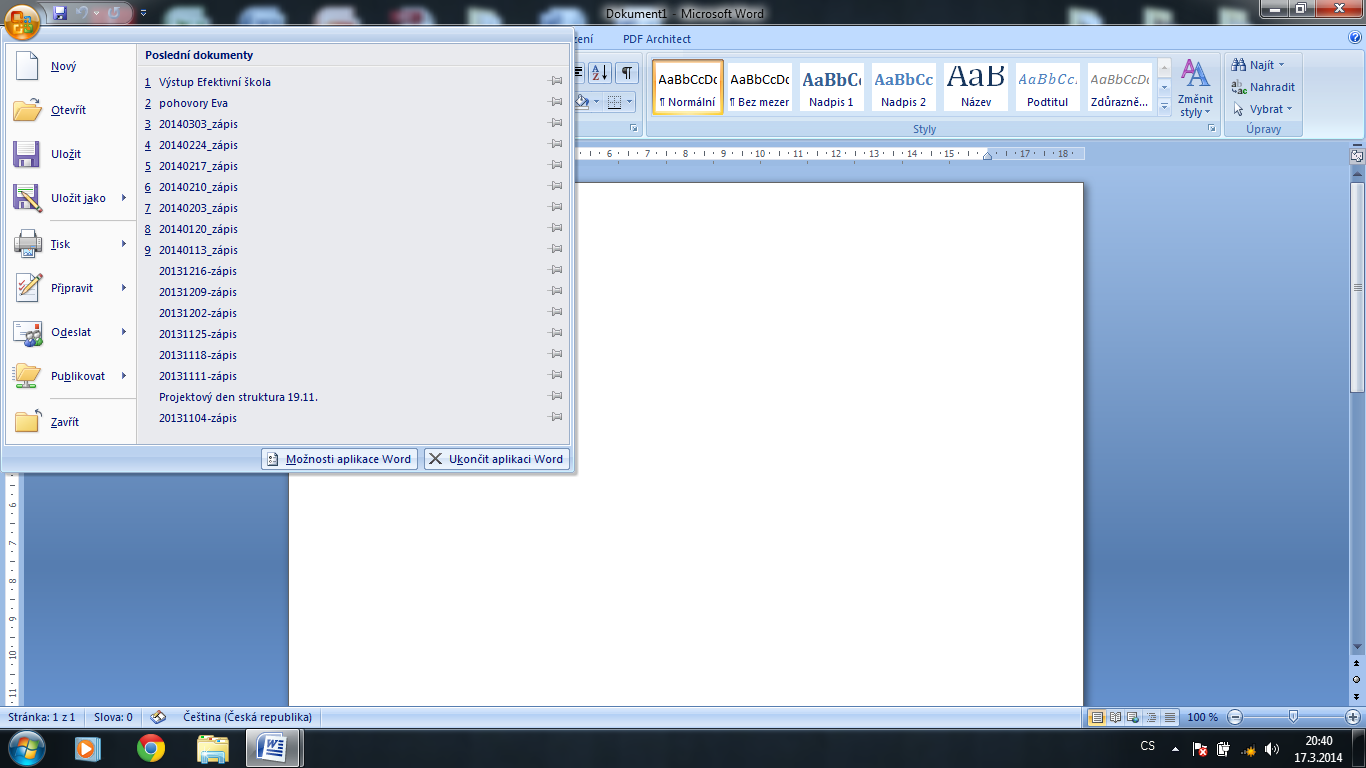Expand the Publikovat submenu arrow
The height and width of the screenshot is (768, 1366).
point(124,376)
